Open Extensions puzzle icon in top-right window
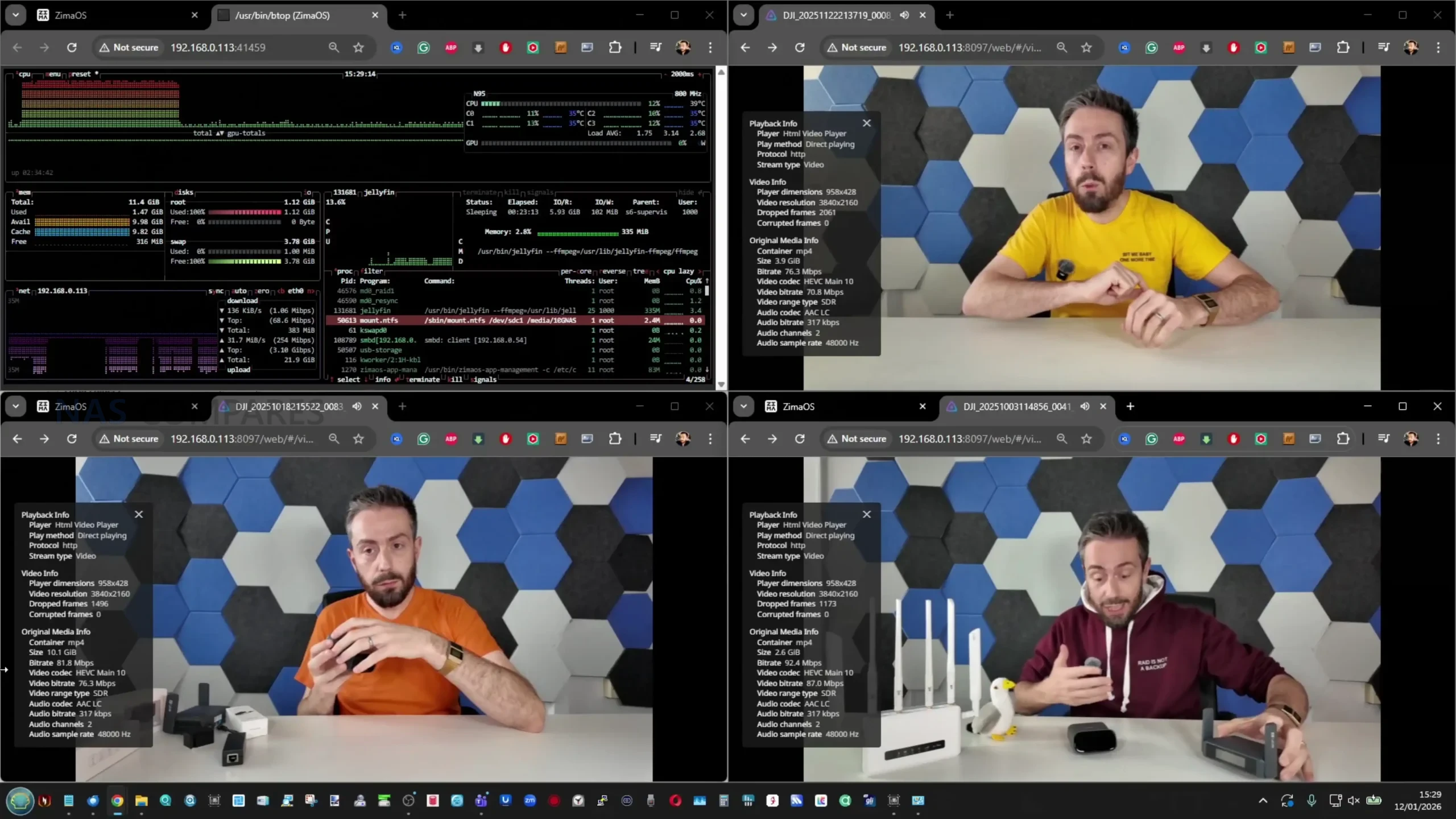The height and width of the screenshot is (819, 1456). (x=1342, y=48)
